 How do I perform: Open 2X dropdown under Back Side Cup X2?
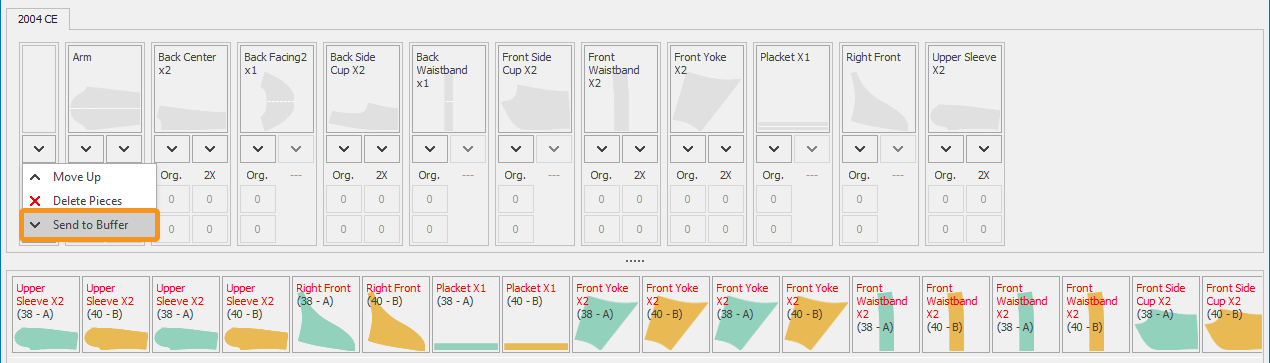(x=382, y=149)
